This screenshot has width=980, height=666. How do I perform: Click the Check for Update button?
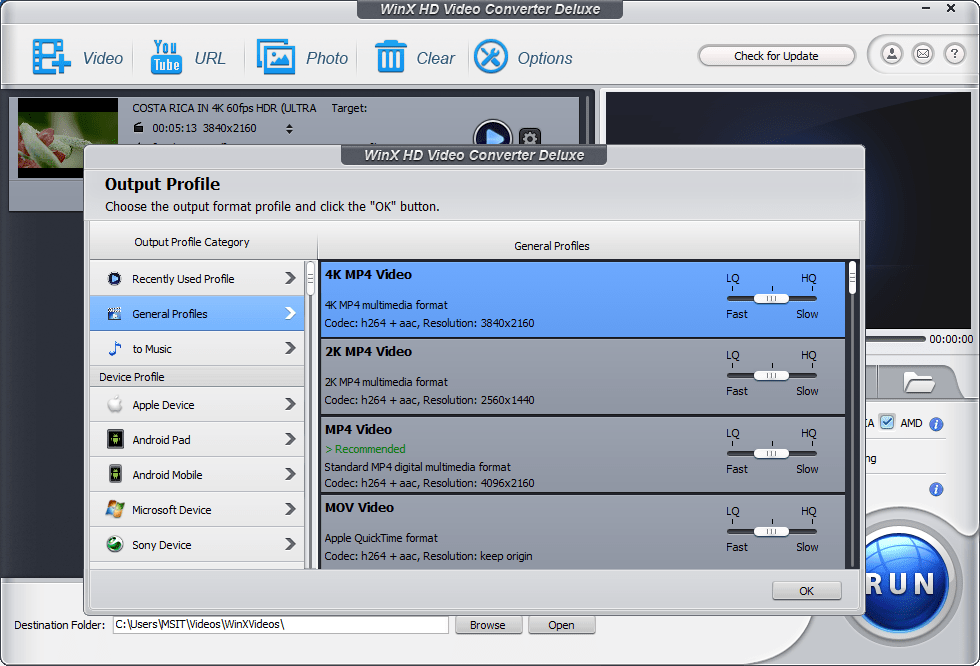776,56
